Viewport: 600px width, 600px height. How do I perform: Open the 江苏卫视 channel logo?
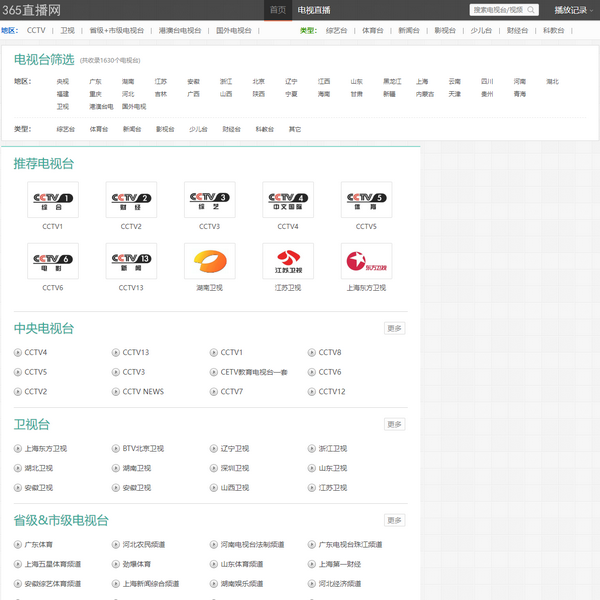tap(288, 261)
